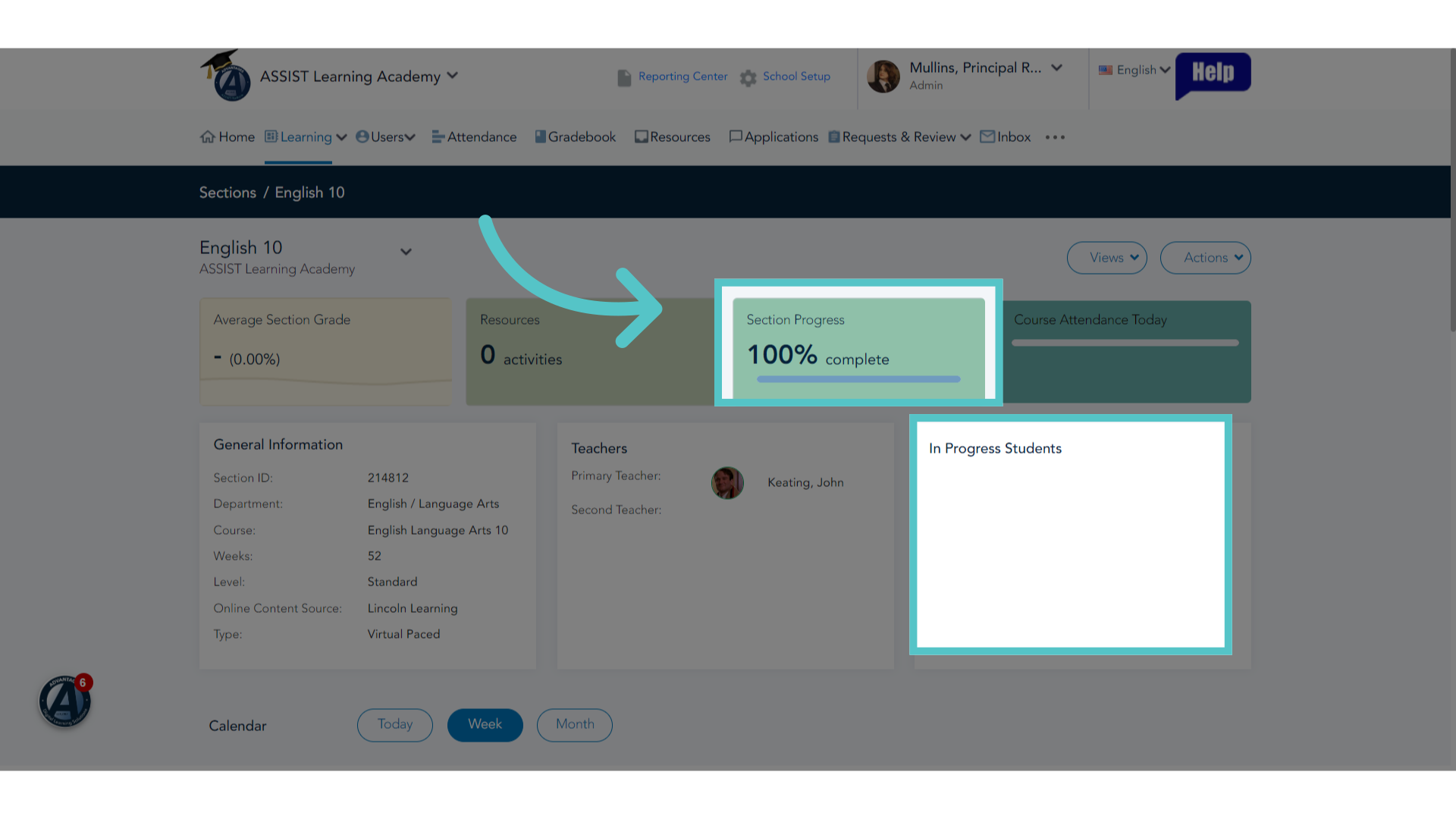Click the English / Language Arts department value
The height and width of the screenshot is (819, 1456).
(x=433, y=504)
